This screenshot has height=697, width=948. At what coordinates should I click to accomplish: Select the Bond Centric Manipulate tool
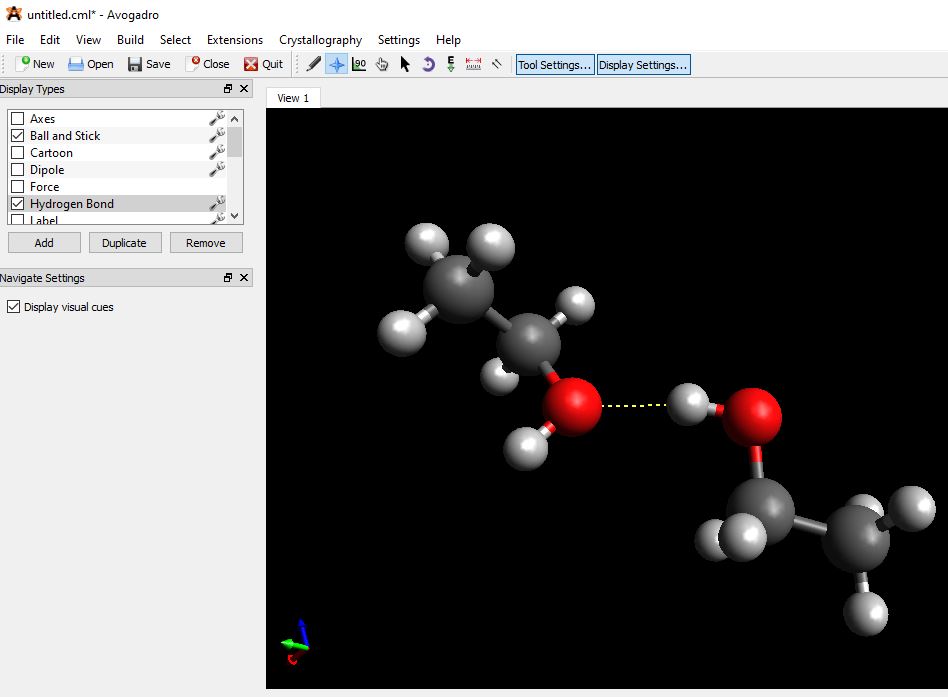click(359, 64)
